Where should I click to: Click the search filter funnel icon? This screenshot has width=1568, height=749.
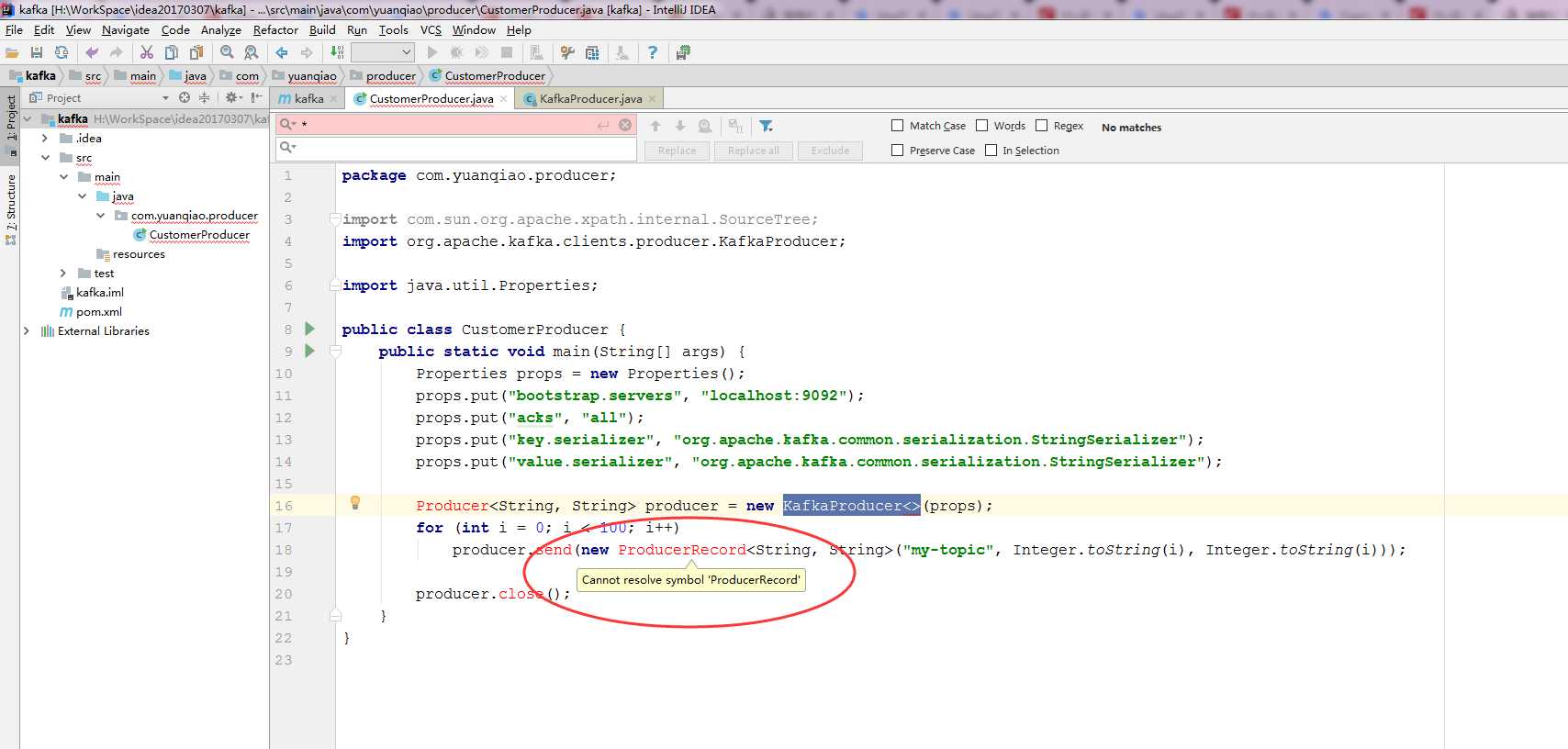(x=767, y=126)
